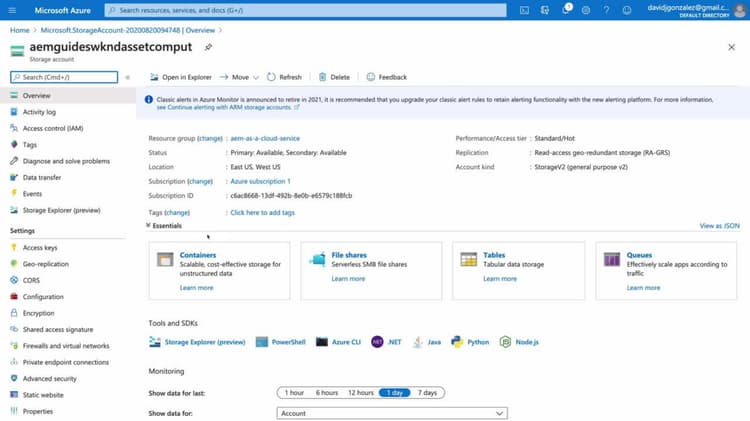Click here to add tags link
Viewport: 750px width, 421px height.
click(263, 212)
